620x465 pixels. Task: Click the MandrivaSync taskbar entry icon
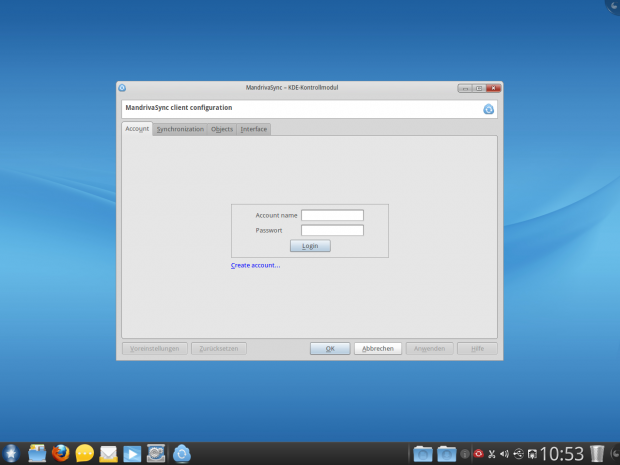point(182,454)
